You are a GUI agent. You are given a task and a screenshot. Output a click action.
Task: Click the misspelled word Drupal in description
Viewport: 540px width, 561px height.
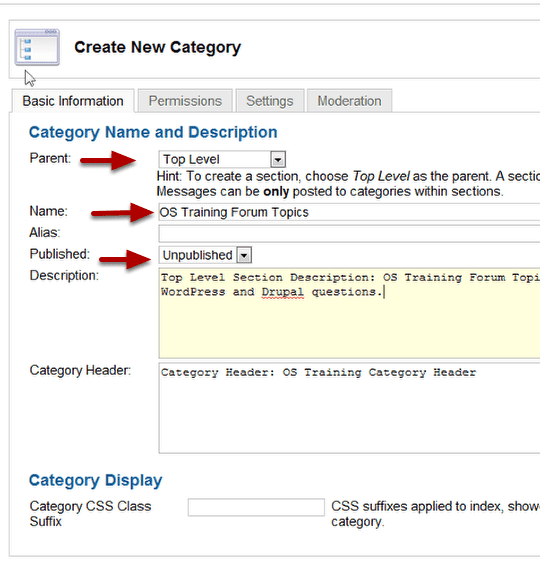pos(283,292)
